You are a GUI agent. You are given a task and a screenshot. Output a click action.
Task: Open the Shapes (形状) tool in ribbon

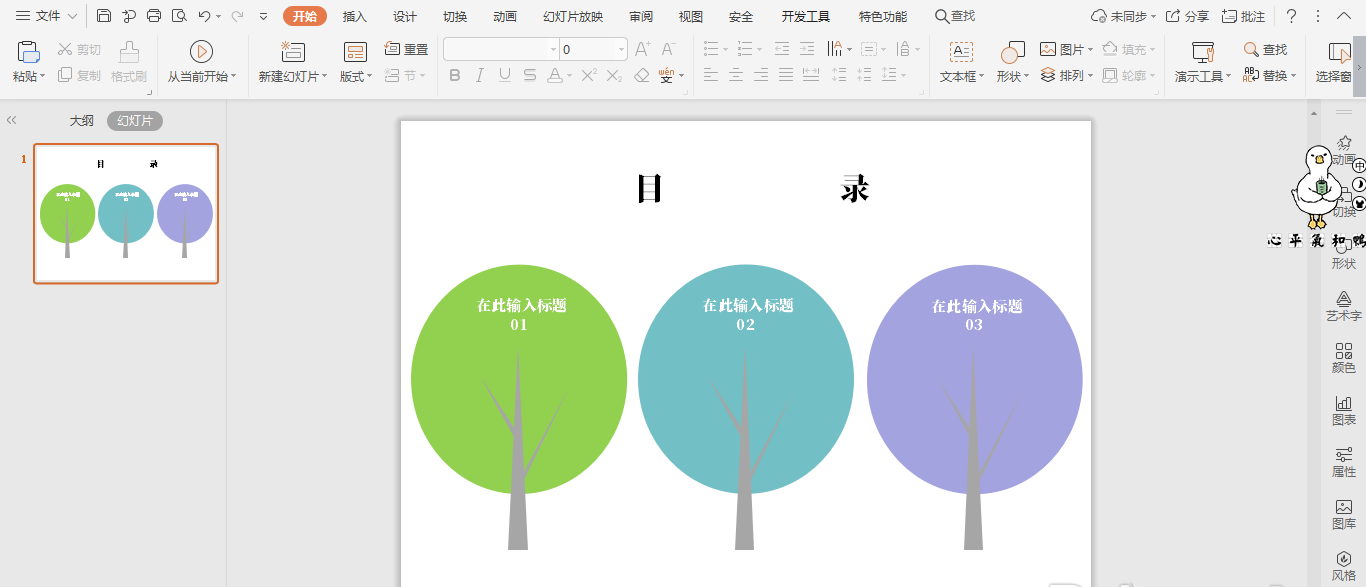coord(1012,62)
